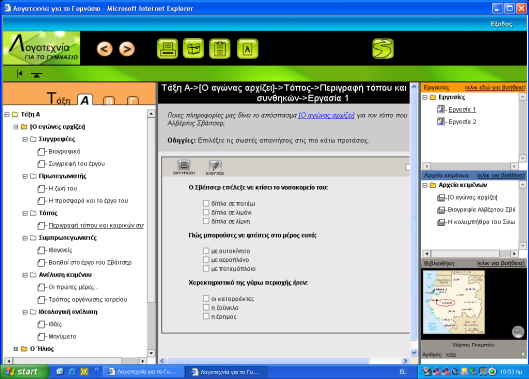Click the page icon next to Βιογραφικό

pyautogui.click(x=41, y=152)
